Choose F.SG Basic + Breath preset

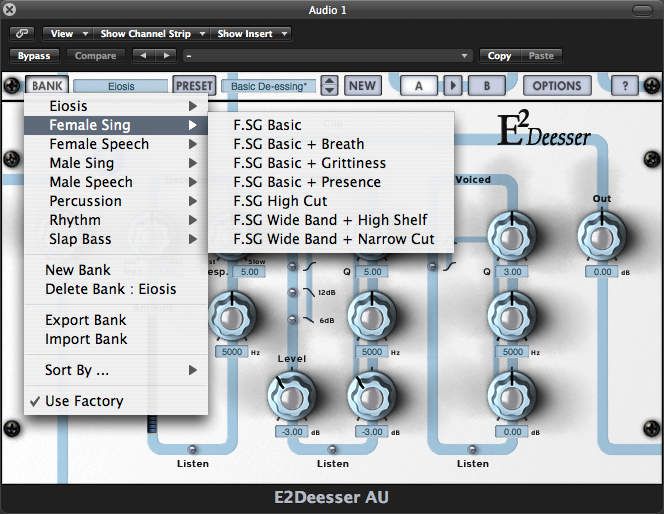click(331, 144)
